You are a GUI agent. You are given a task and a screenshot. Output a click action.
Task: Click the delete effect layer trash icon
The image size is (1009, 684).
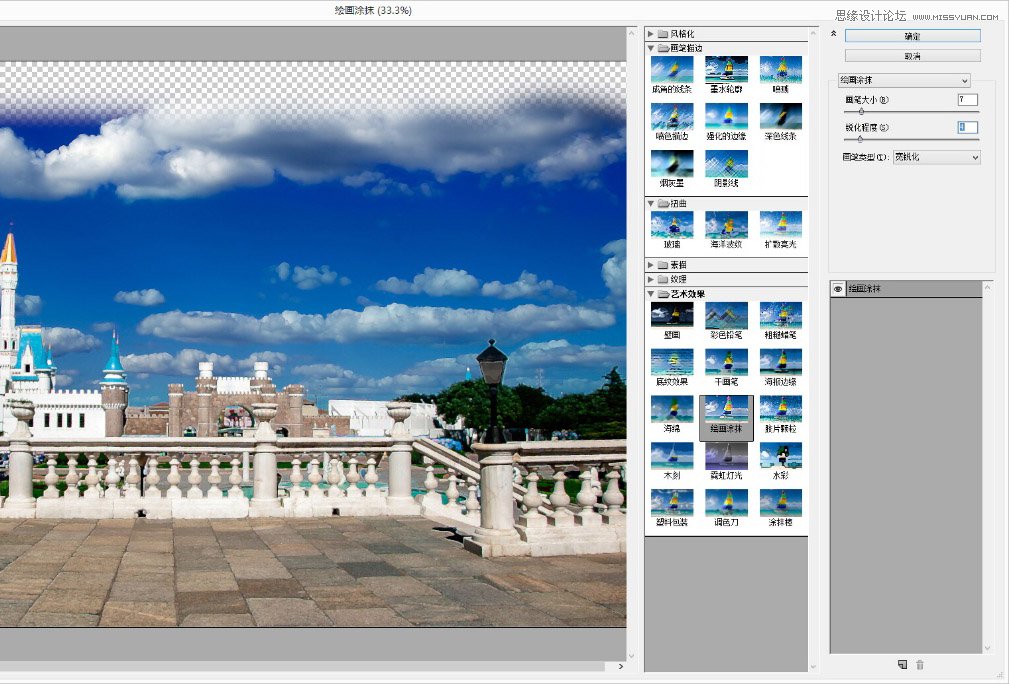click(920, 664)
